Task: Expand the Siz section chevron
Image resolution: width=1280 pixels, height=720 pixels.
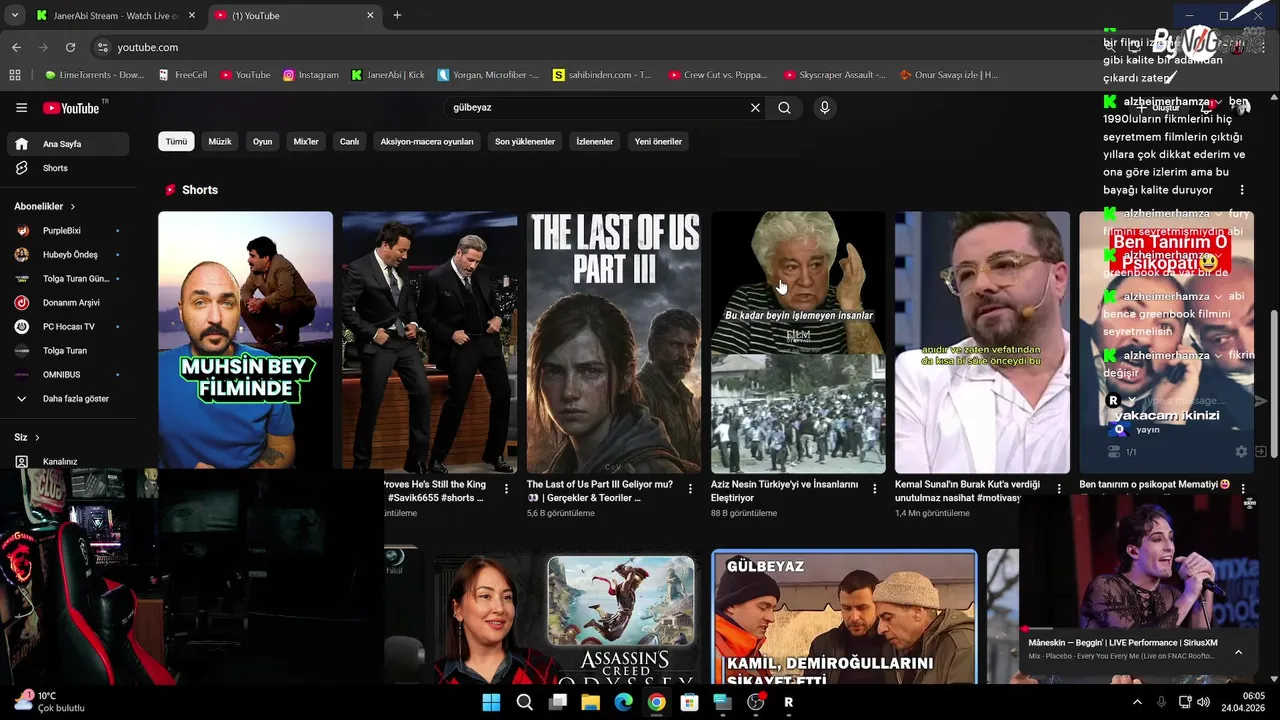Action: 37,437
